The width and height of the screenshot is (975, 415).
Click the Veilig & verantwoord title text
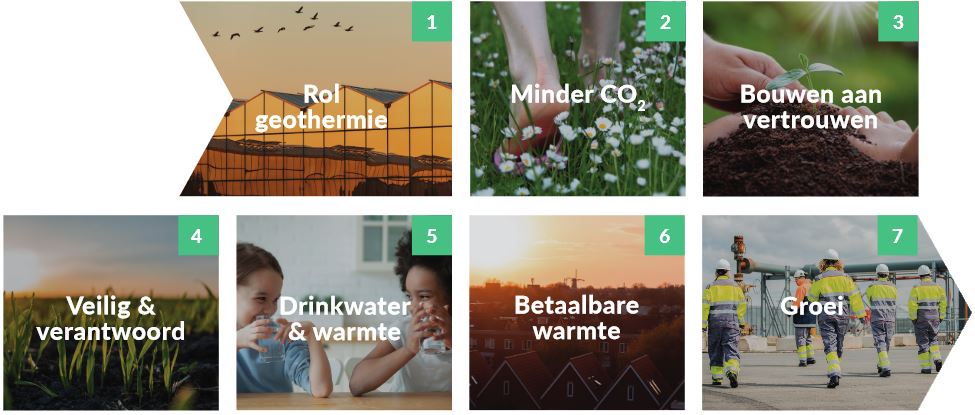(111, 319)
